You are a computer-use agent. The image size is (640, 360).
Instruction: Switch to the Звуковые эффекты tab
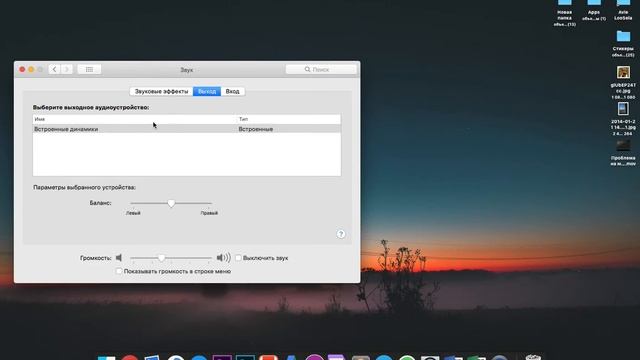click(x=161, y=91)
